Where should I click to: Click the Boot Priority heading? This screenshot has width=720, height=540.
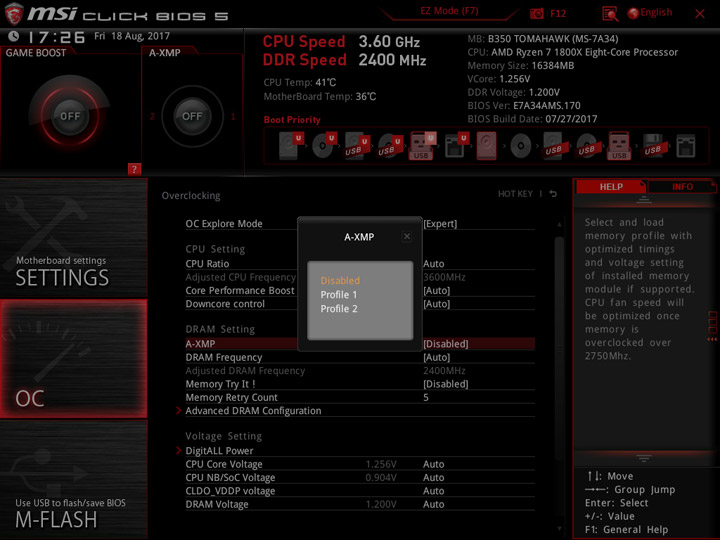(x=292, y=120)
